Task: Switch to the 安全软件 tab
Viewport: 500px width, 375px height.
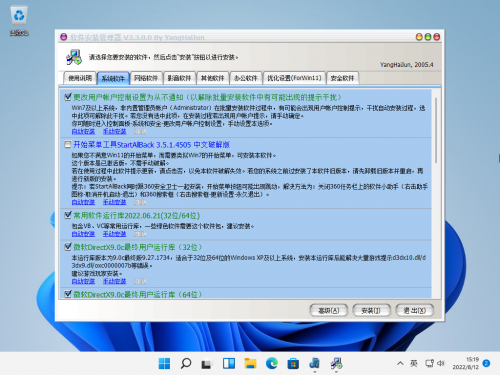Action: [x=342, y=78]
